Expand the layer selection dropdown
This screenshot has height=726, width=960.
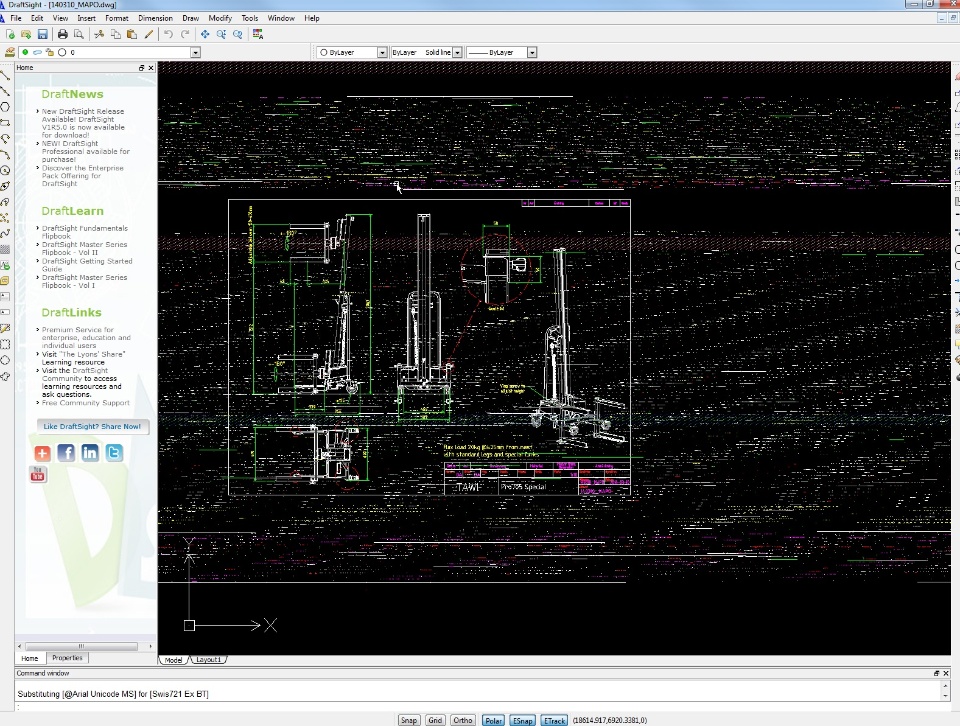coord(195,52)
